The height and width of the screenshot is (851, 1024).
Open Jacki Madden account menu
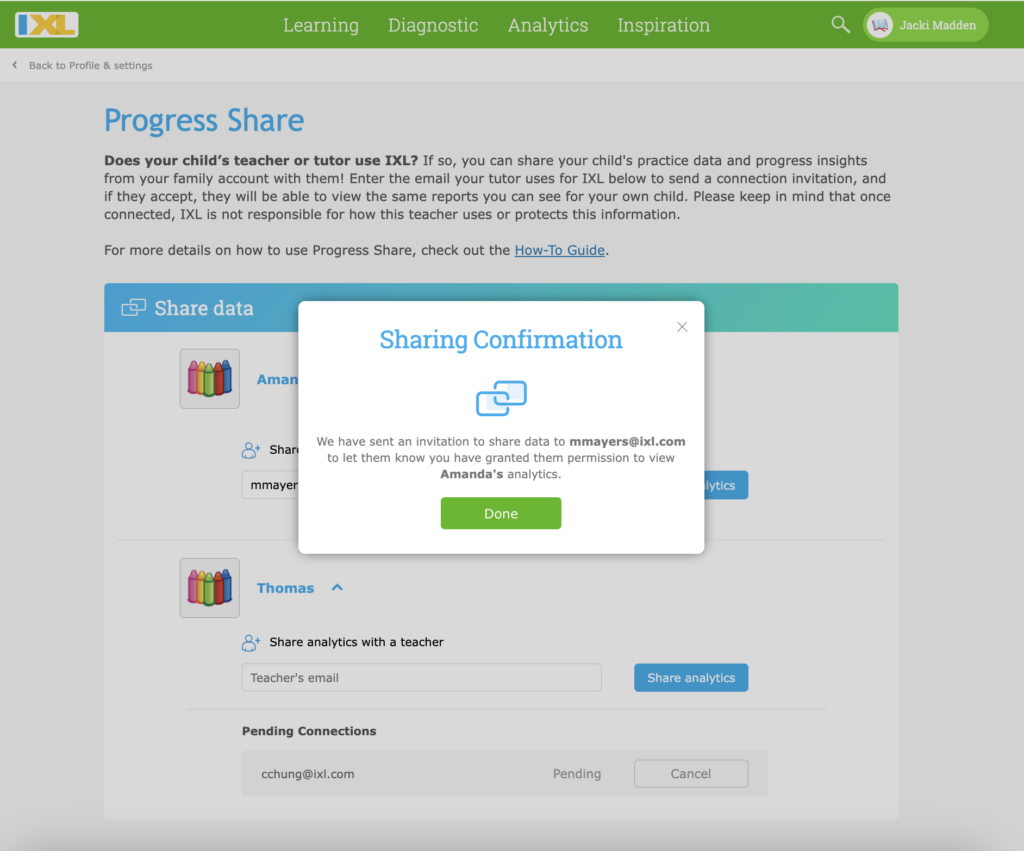(925, 25)
